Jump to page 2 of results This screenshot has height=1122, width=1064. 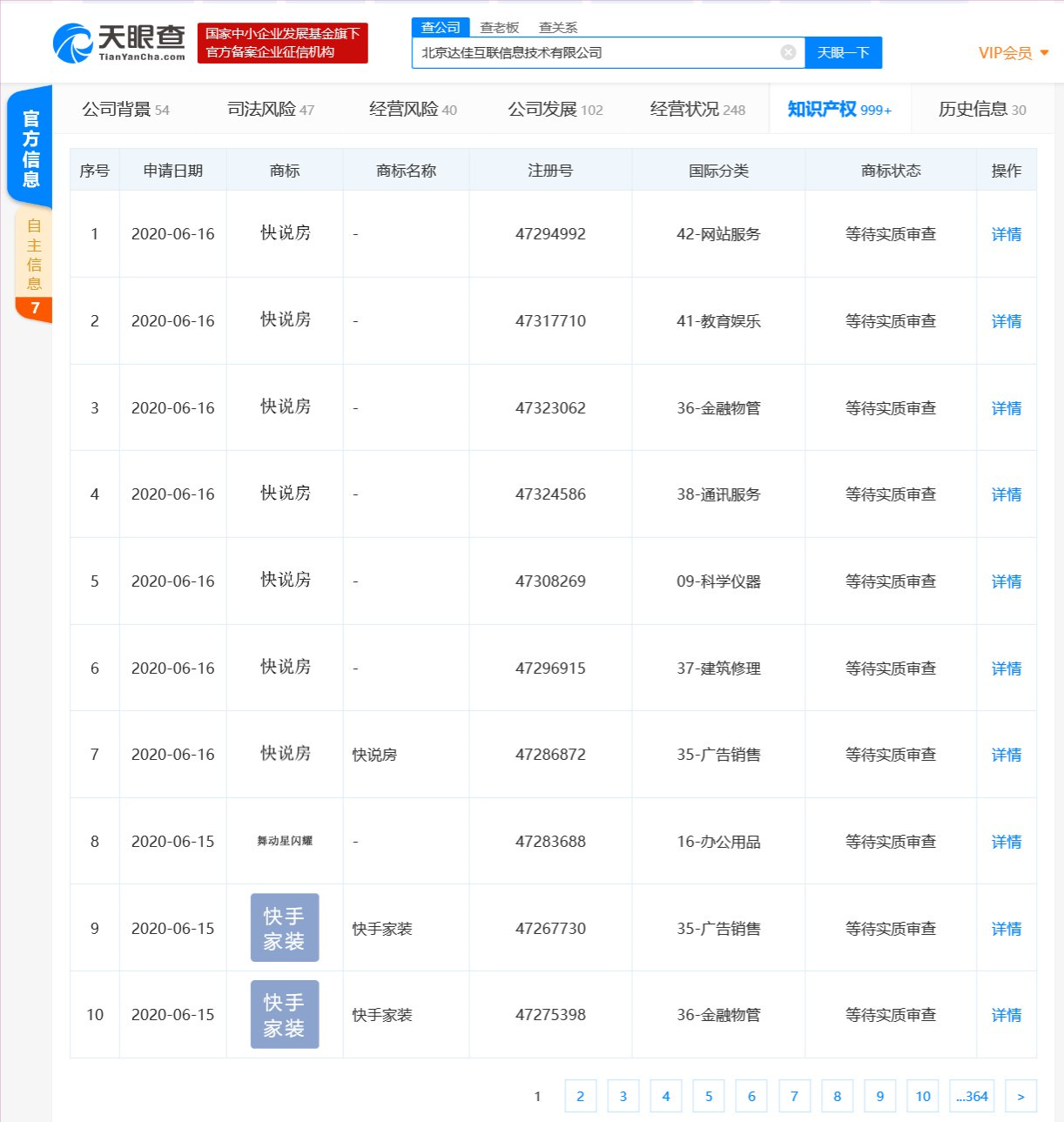[x=580, y=1096]
